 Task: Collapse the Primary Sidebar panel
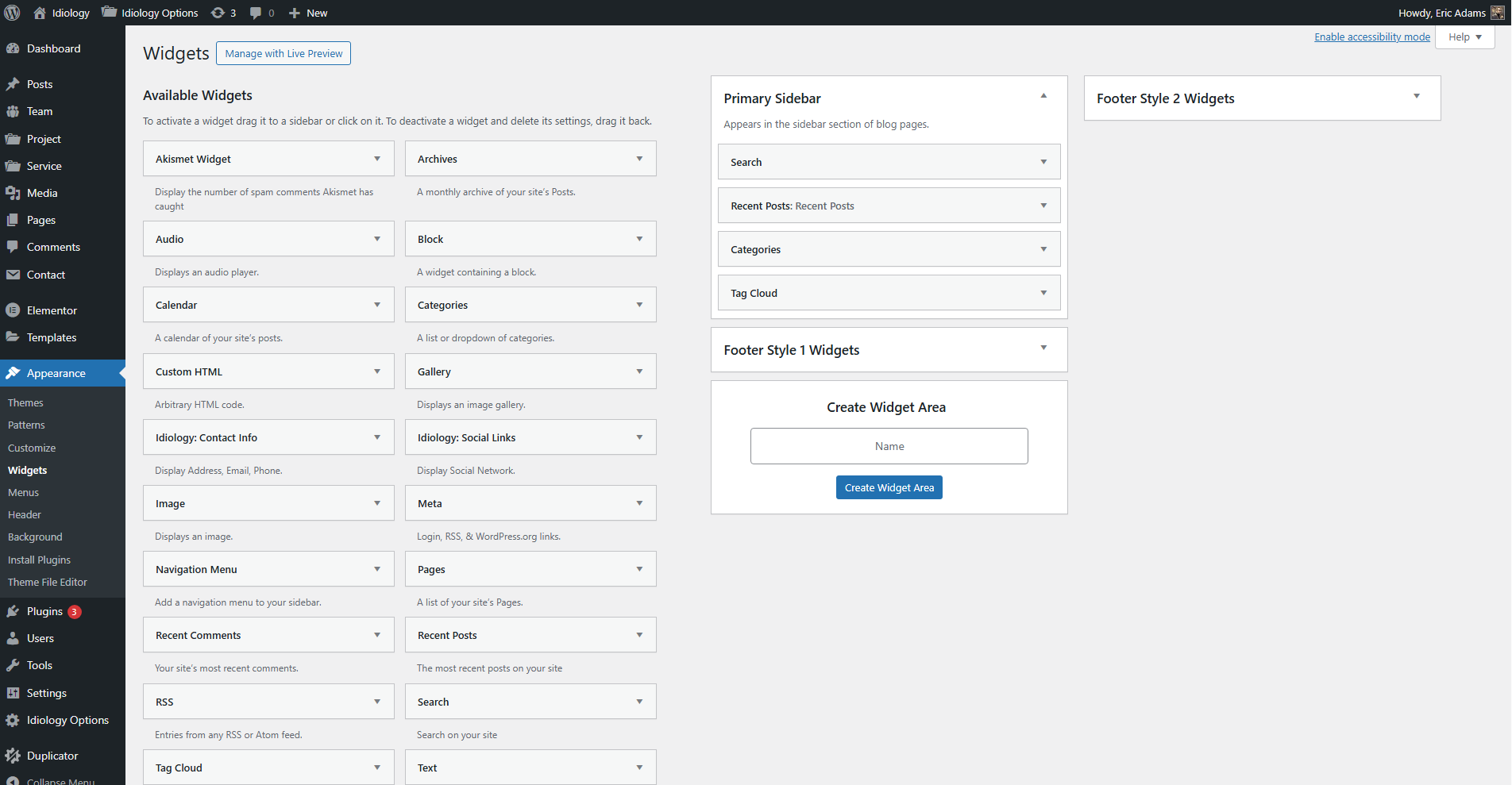tap(1043, 96)
